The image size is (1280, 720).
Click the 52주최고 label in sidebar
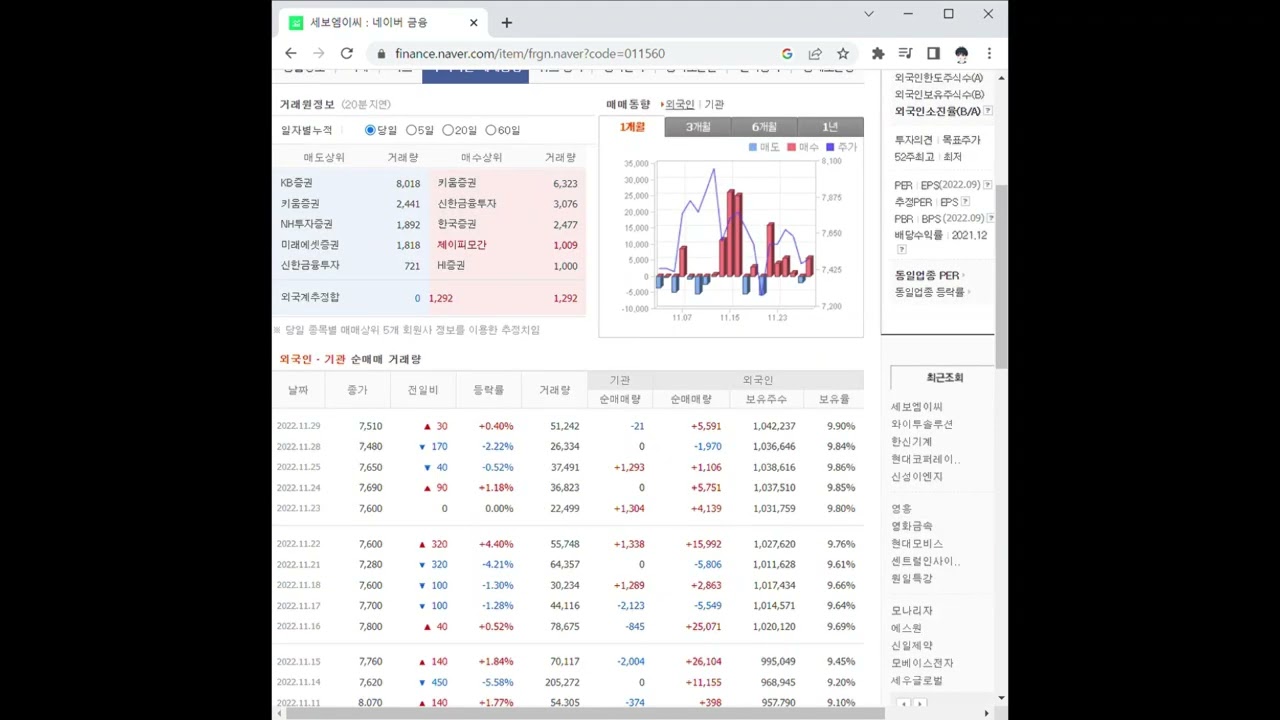pos(914,157)
